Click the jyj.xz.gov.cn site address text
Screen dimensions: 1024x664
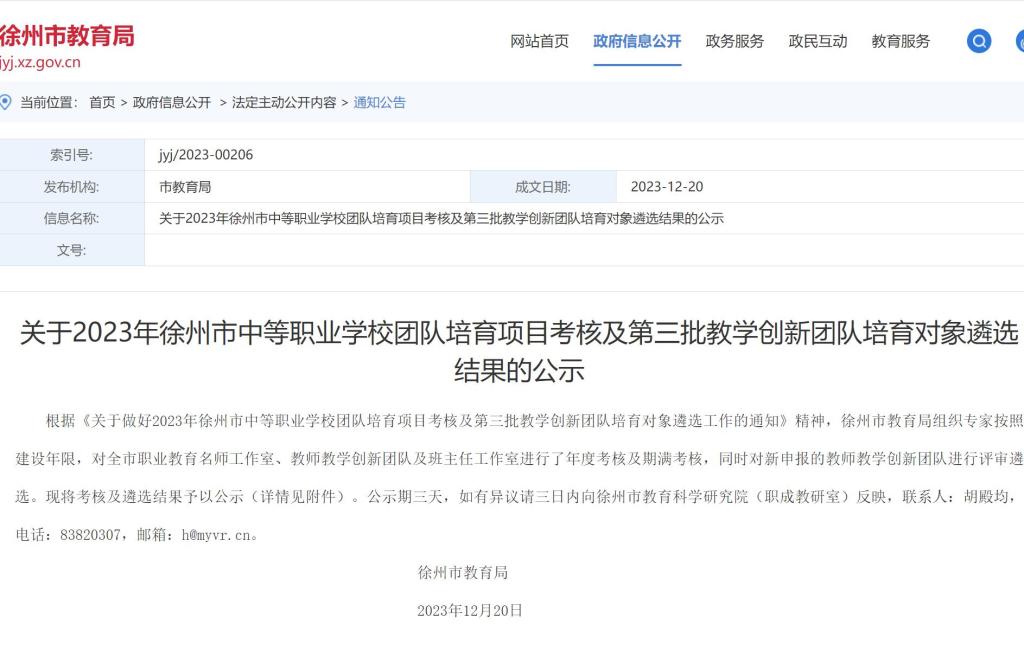[x=40, y=63]
